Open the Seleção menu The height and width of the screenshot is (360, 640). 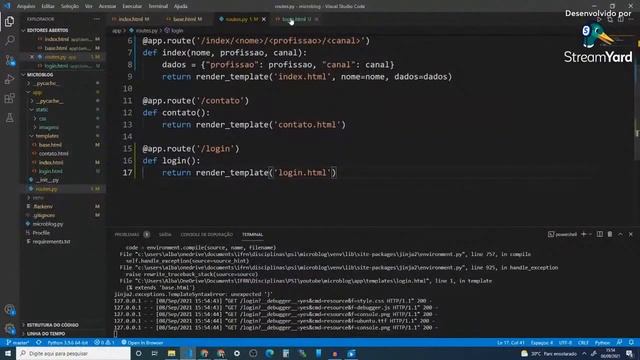pyautogui.click(x=70, y=6)
